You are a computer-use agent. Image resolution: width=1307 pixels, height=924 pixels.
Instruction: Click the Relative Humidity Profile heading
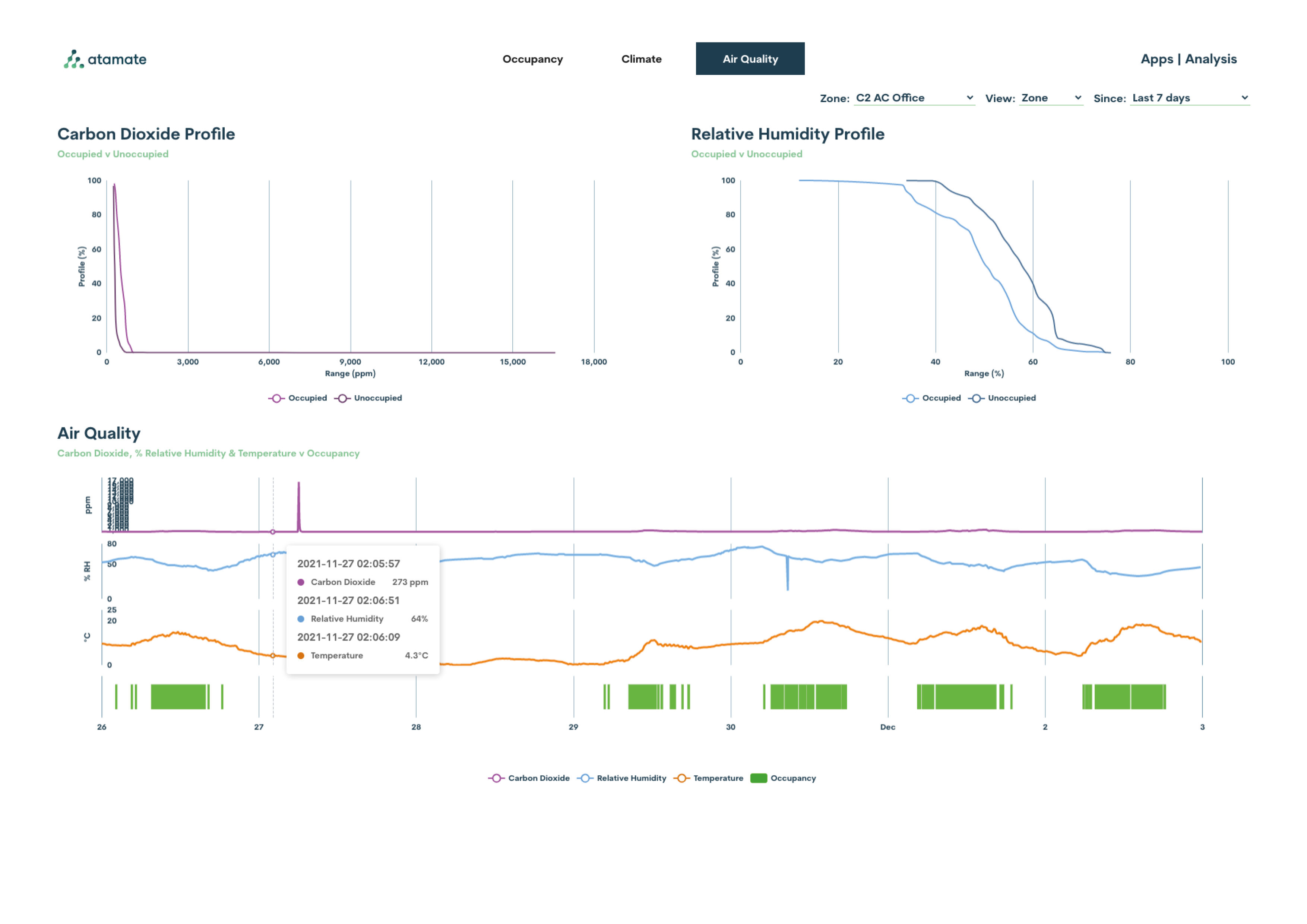(x=788, y=135)
